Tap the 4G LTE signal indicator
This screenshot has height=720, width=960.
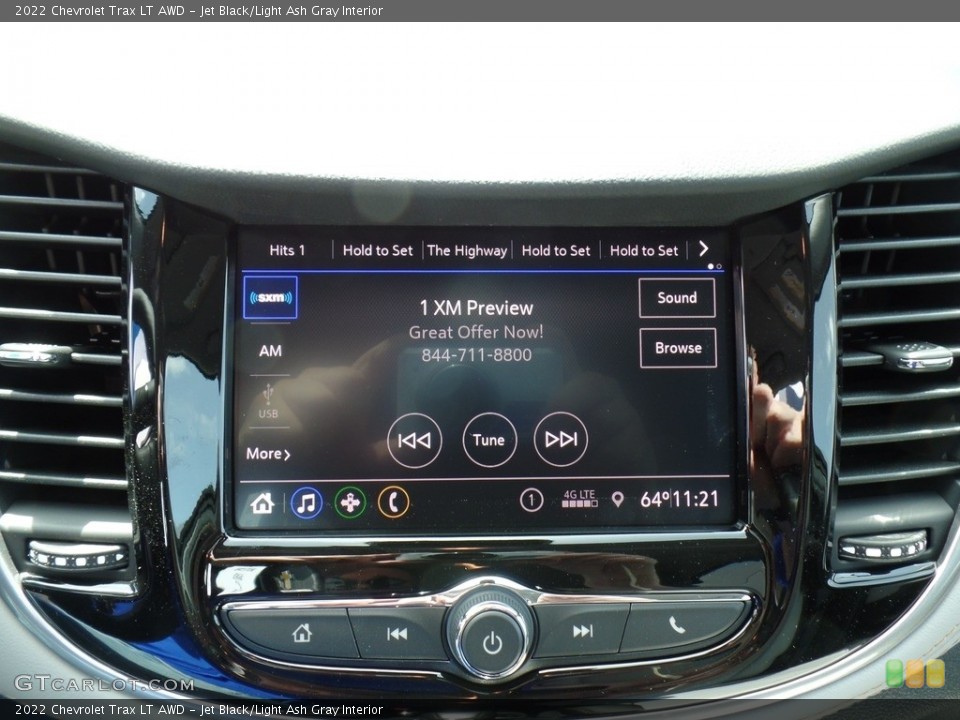point(579,498)
